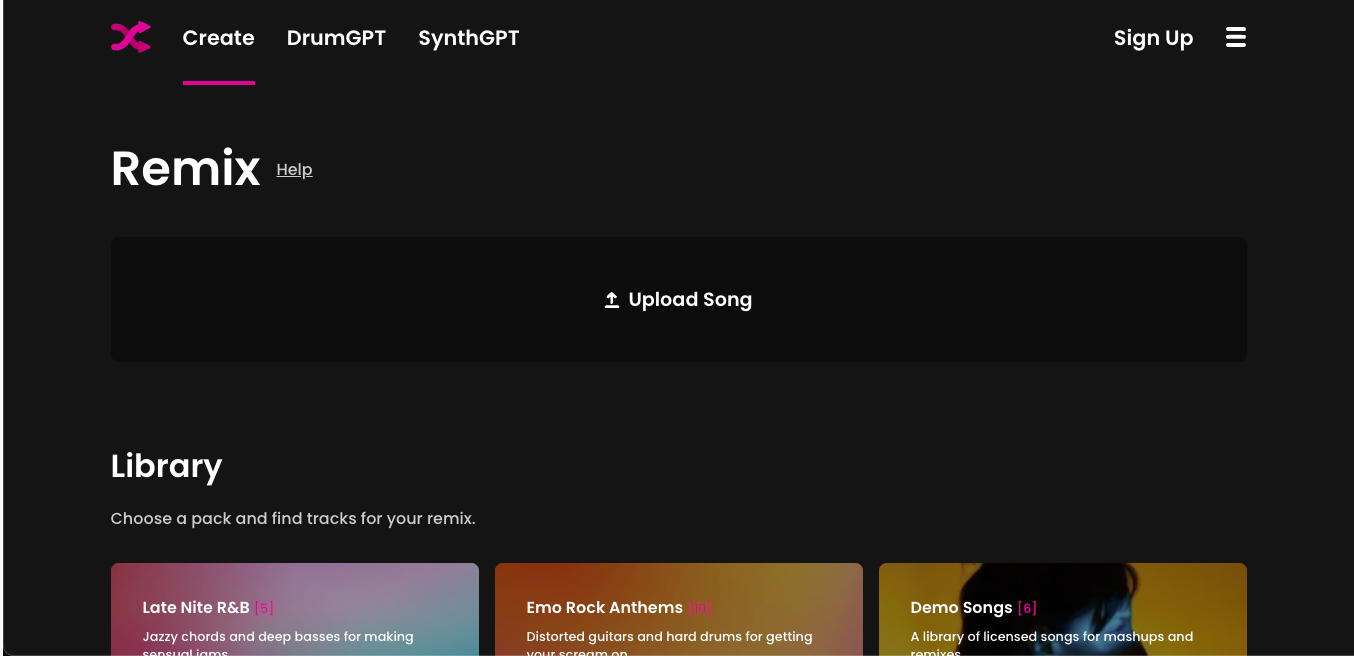
Task: Click the Distorted guitars pack description
Action: [x=669, y=637]
